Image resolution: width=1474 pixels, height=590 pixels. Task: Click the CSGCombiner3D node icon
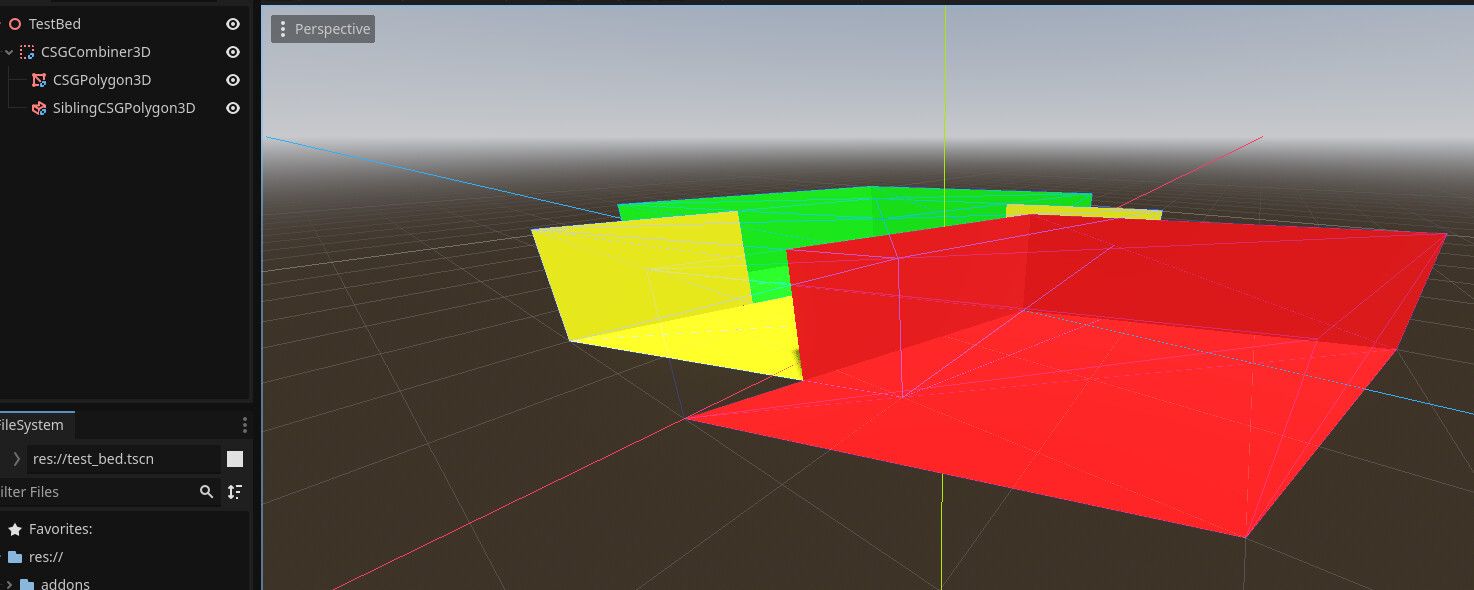25,52
